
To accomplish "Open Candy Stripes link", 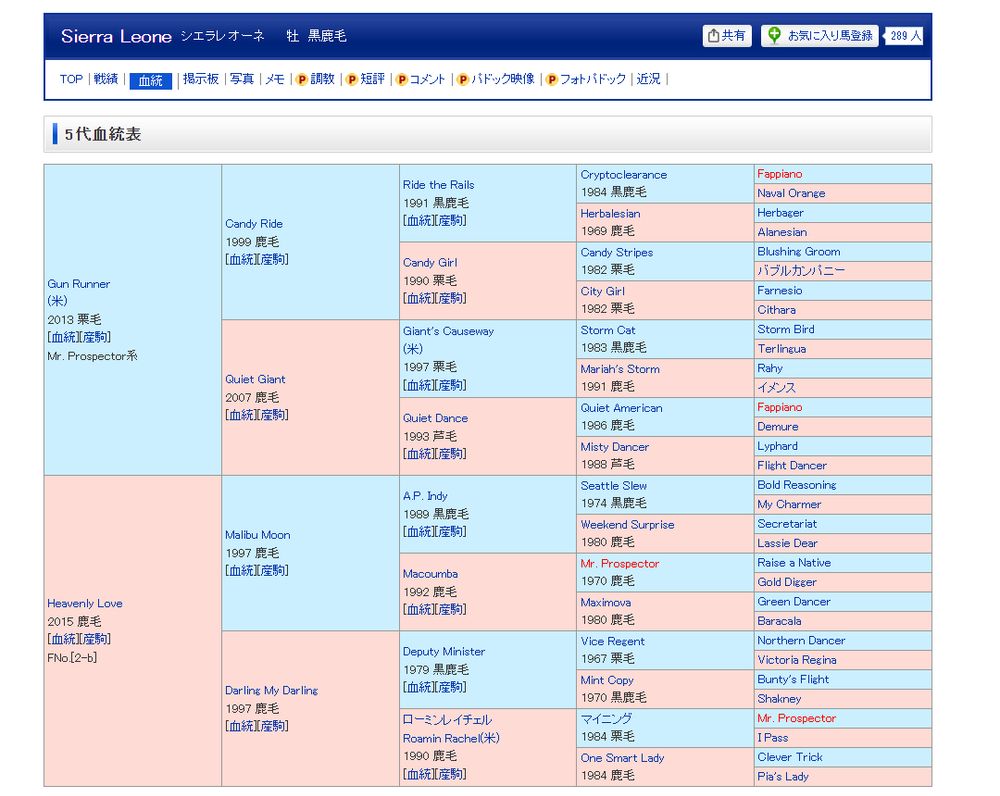I will pos(617,253).
